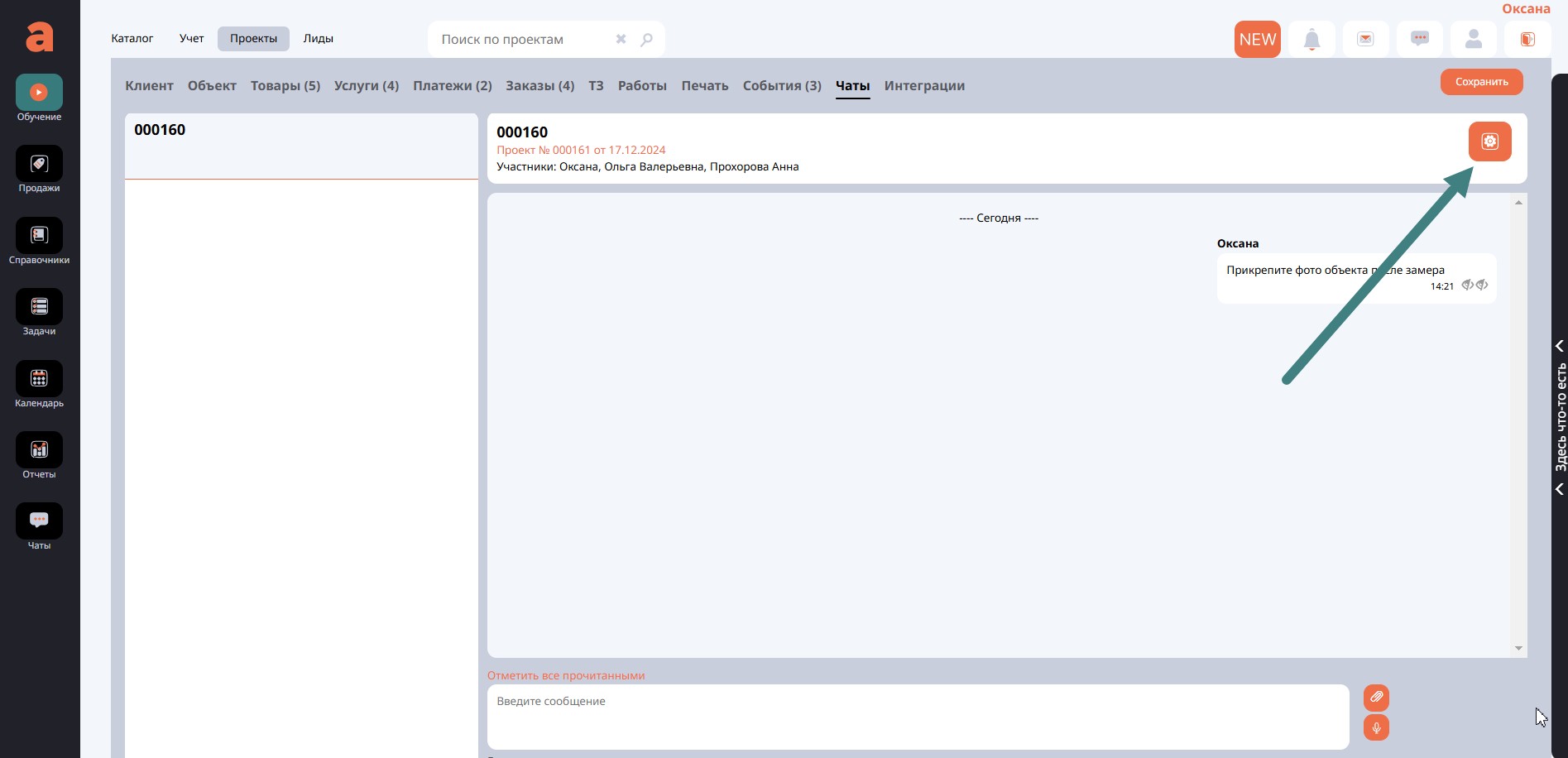Open the Календарь sidebar icon
The height and width of the screenshot is (758, 1568).
point(39,379)
